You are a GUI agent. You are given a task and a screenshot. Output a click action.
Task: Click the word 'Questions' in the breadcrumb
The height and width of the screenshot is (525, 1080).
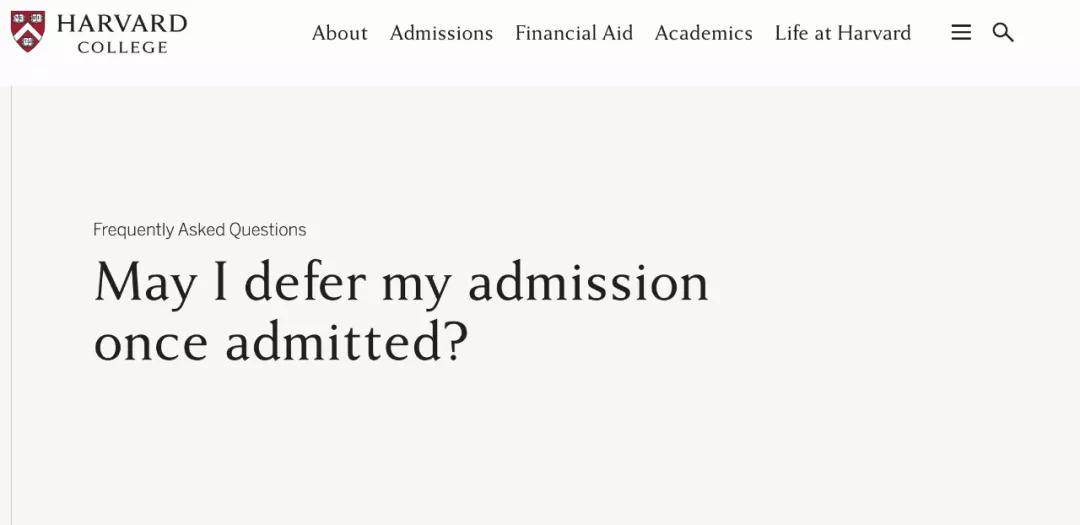click(268, 230)
